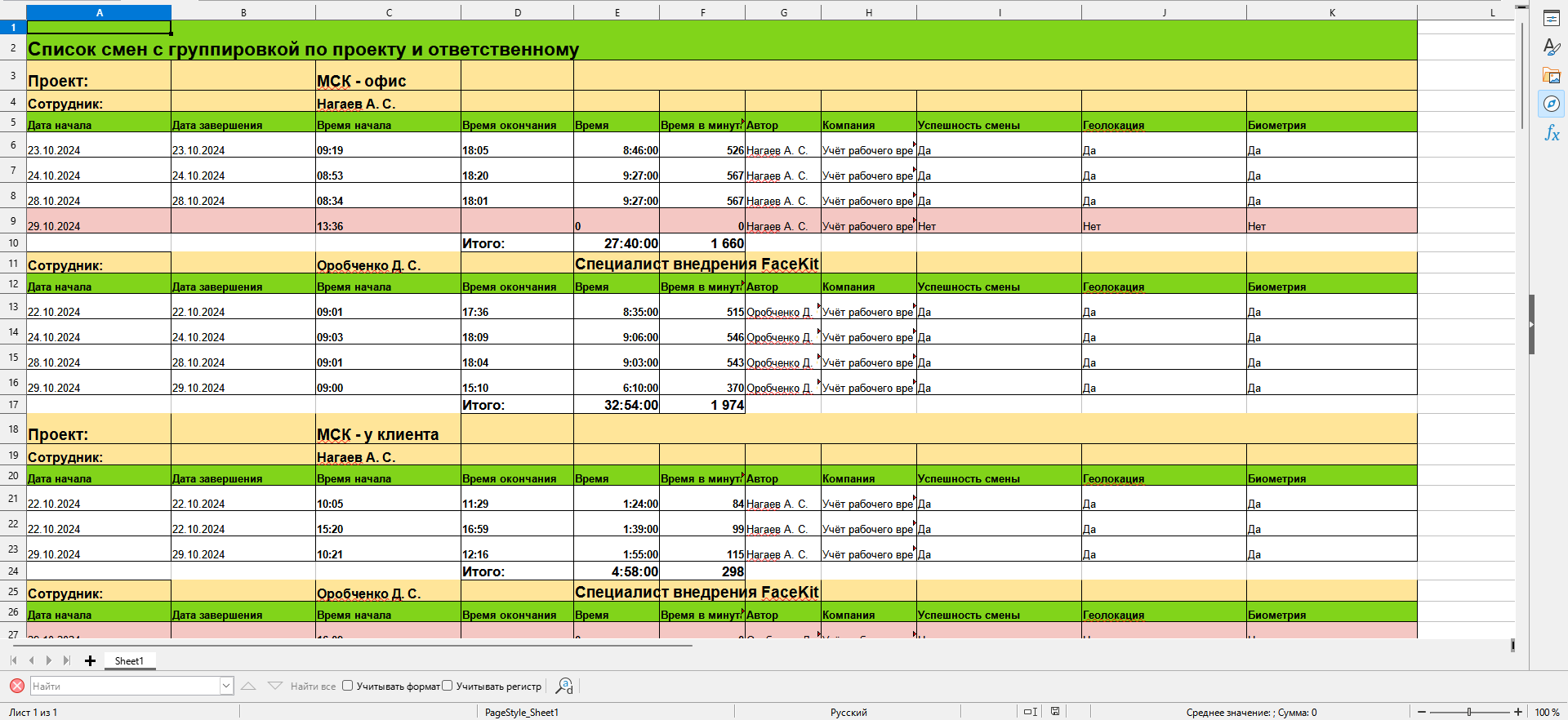Image resolution: width=1568 pixels, height=720 pixels.
Task: Zoom out with the minus button
Action: pyautogui.click(x=1422, y=712)
